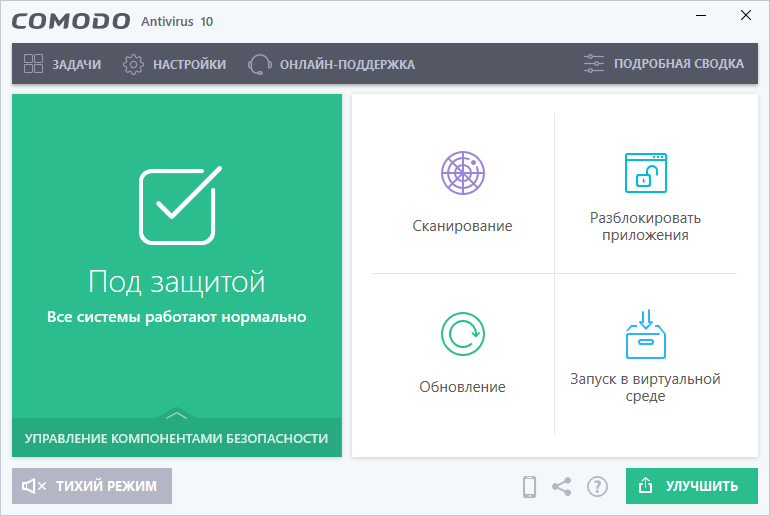This screenshot has height=516, width=770.
Task: Click the УЛУЧШИТЬ upgrade button
Action: (691, 486)
